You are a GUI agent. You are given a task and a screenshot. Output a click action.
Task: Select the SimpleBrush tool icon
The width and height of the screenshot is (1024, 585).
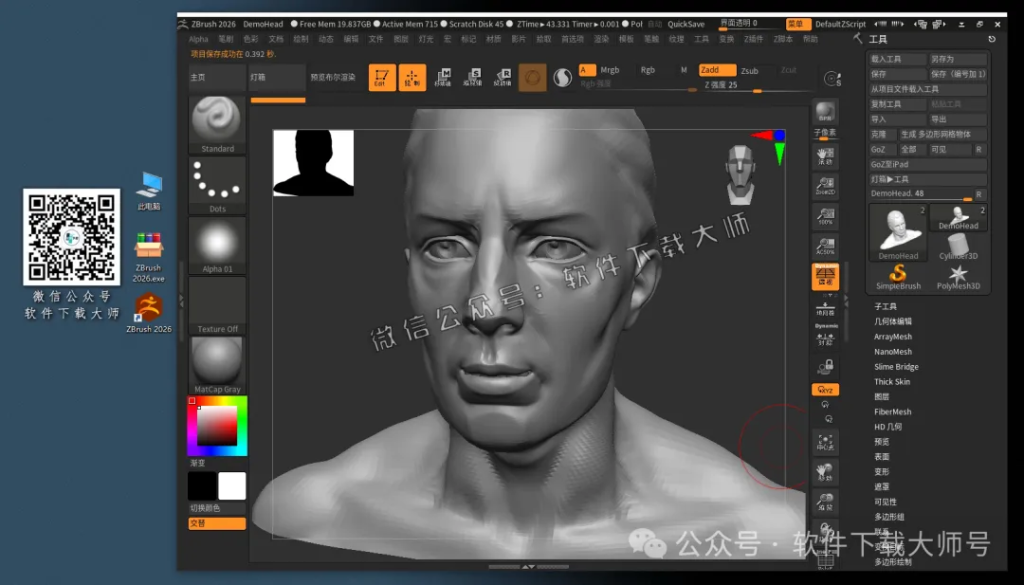coord(898,272)
